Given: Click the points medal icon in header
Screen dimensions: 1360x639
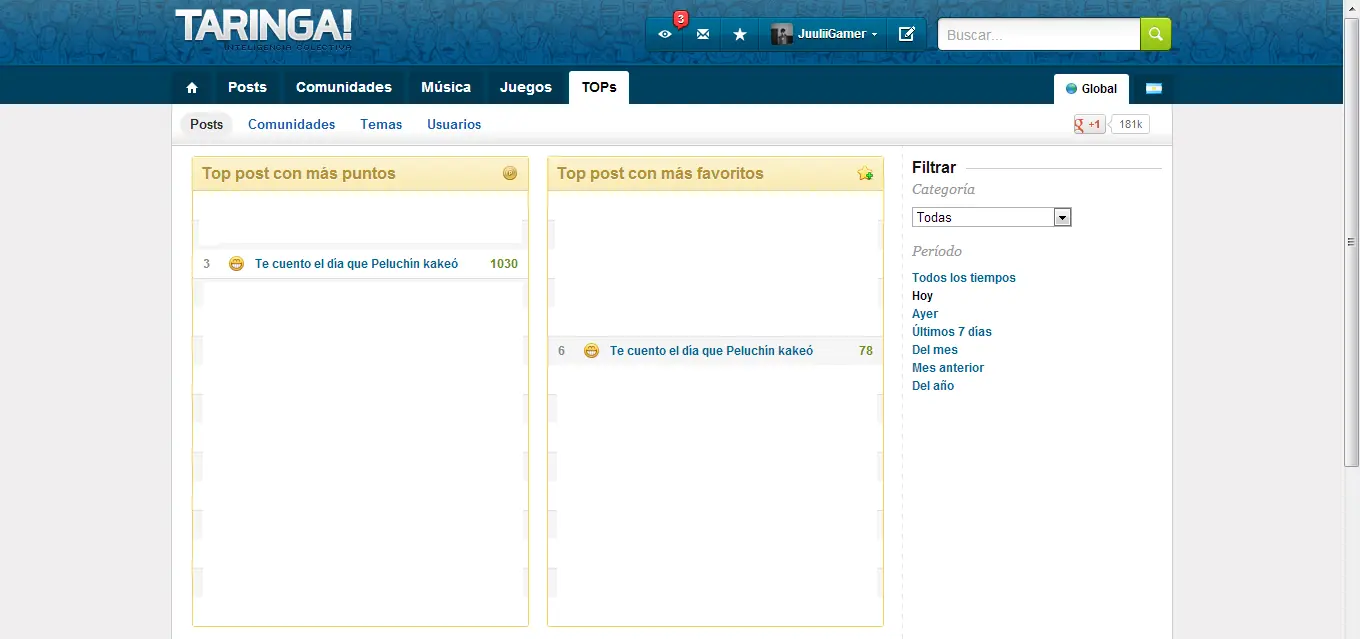Looking at the screenshot, I should coord(510,173).
